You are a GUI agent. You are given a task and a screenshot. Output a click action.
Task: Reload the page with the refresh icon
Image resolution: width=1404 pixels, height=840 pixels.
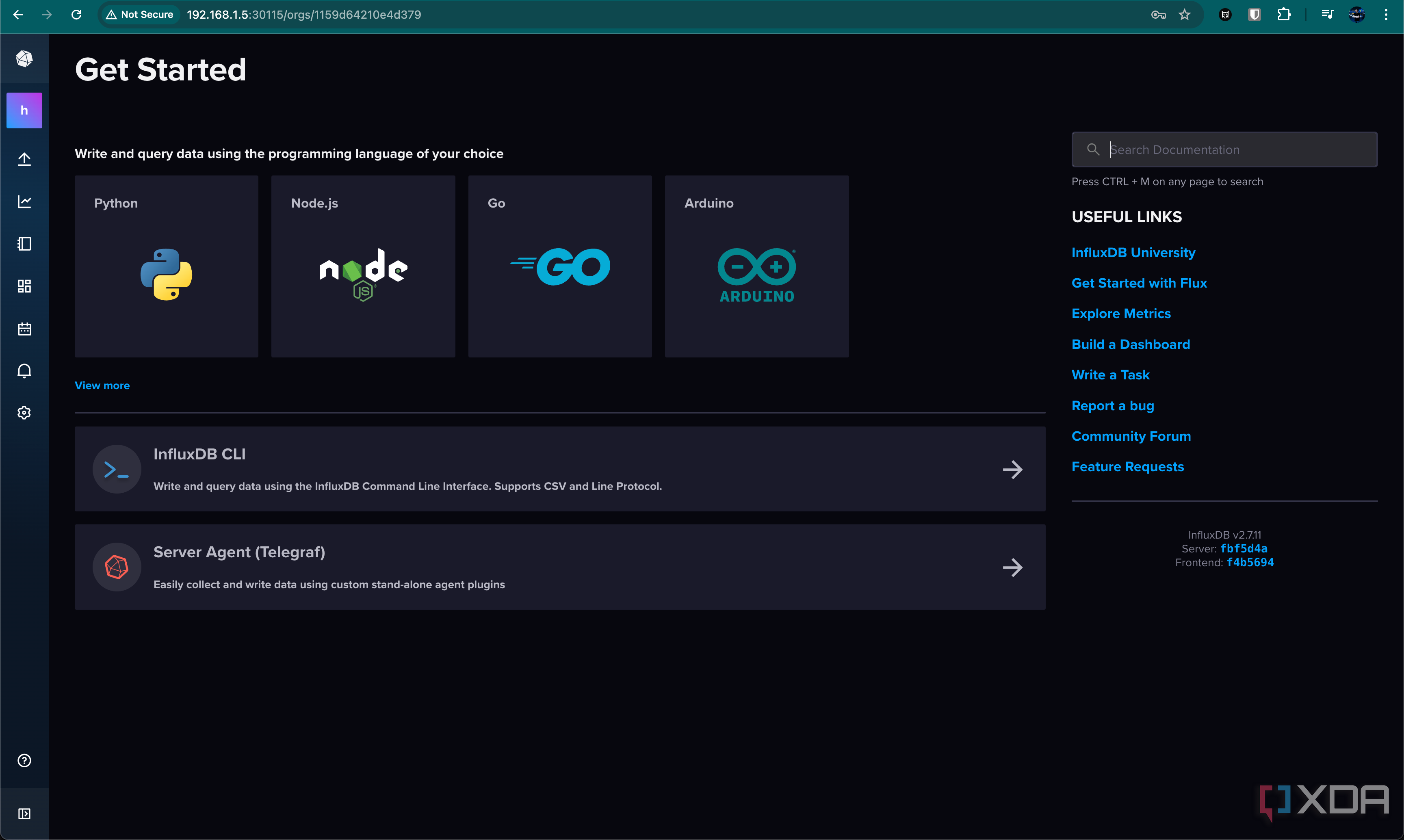(x=76, y=14)
